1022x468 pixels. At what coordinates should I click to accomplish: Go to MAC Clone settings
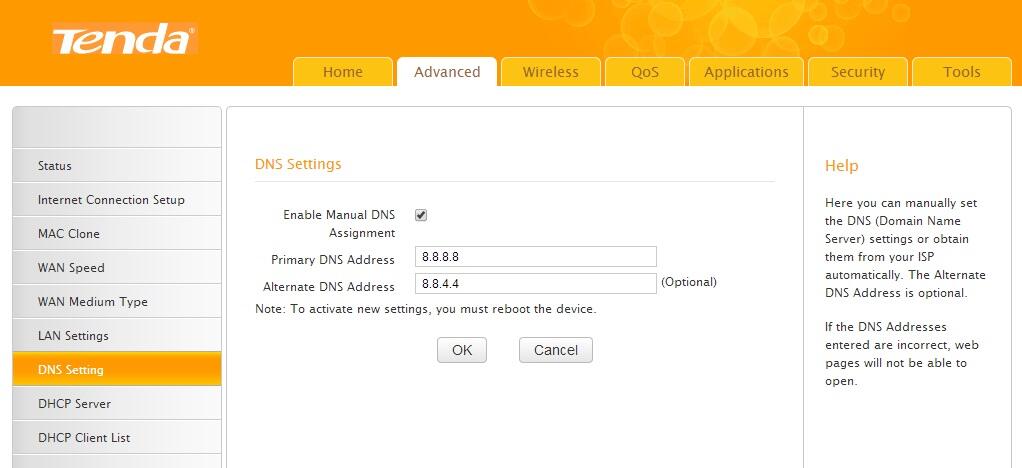(x=117, y=233)
